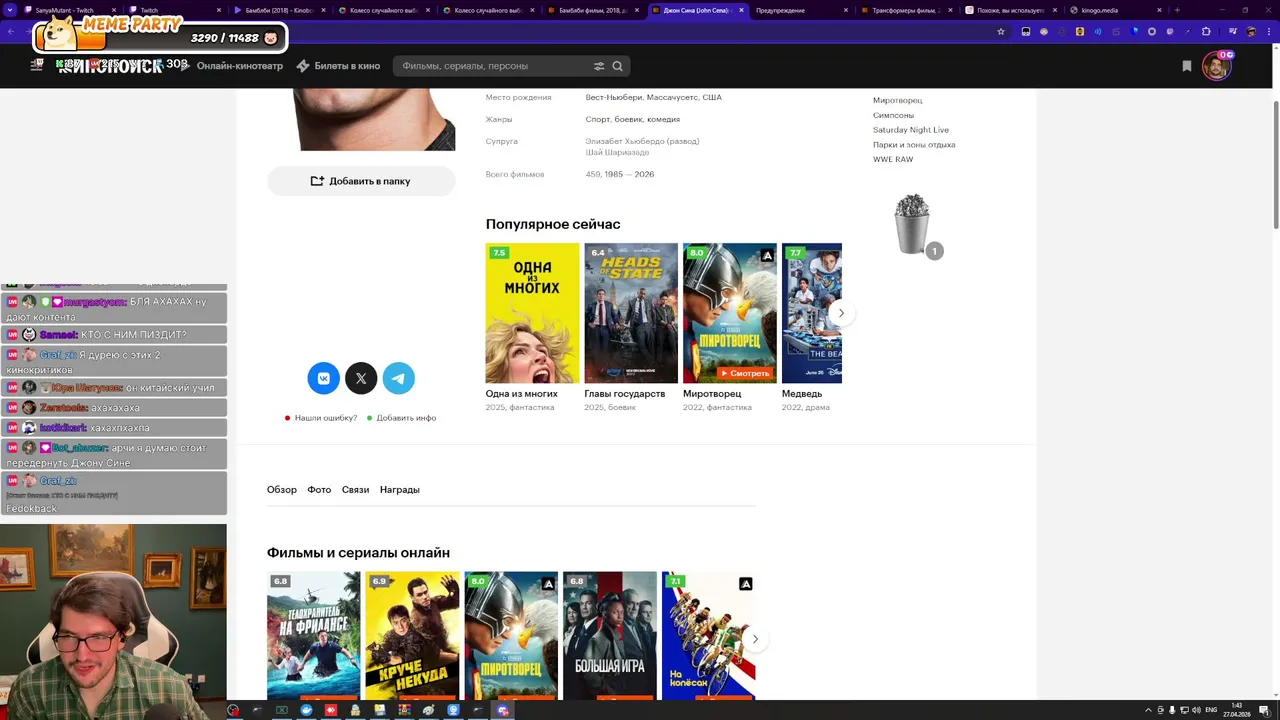
Task: Open the tab search arrow at top left
Action: pyautogui.click(x=12, y=10)
